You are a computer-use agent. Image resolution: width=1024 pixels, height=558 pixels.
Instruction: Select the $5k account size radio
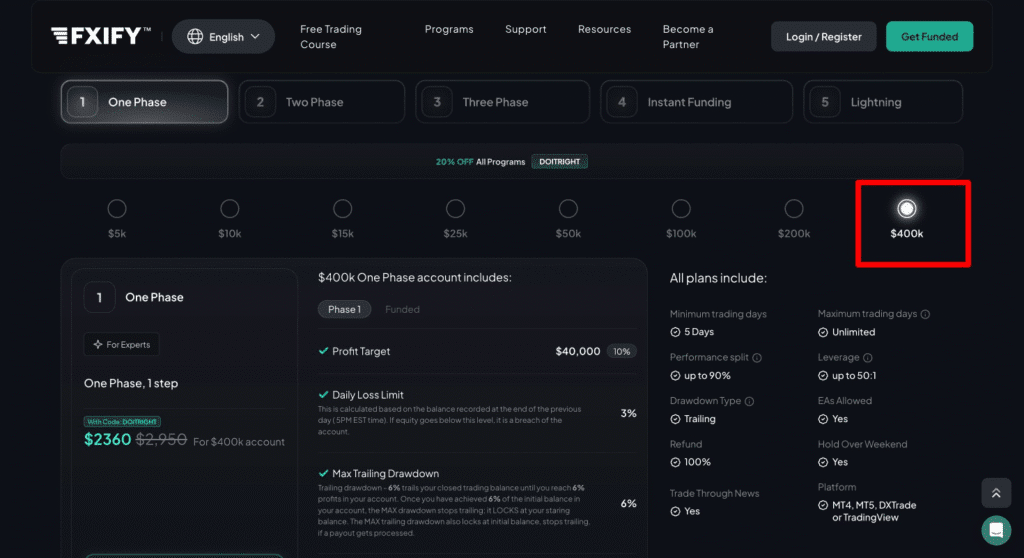(x=117, y=209)
